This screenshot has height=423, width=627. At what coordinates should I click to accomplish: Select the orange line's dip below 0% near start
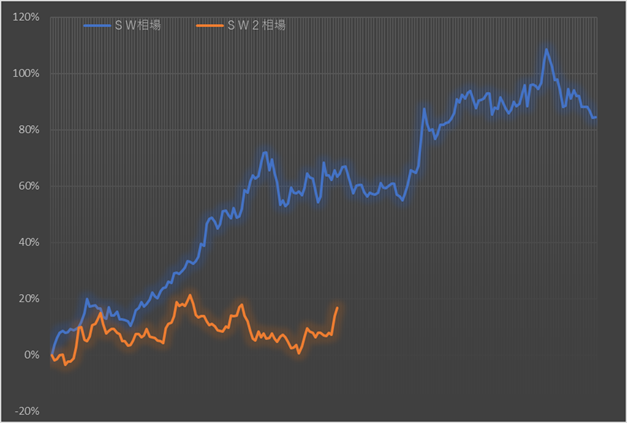coord(65,364)
